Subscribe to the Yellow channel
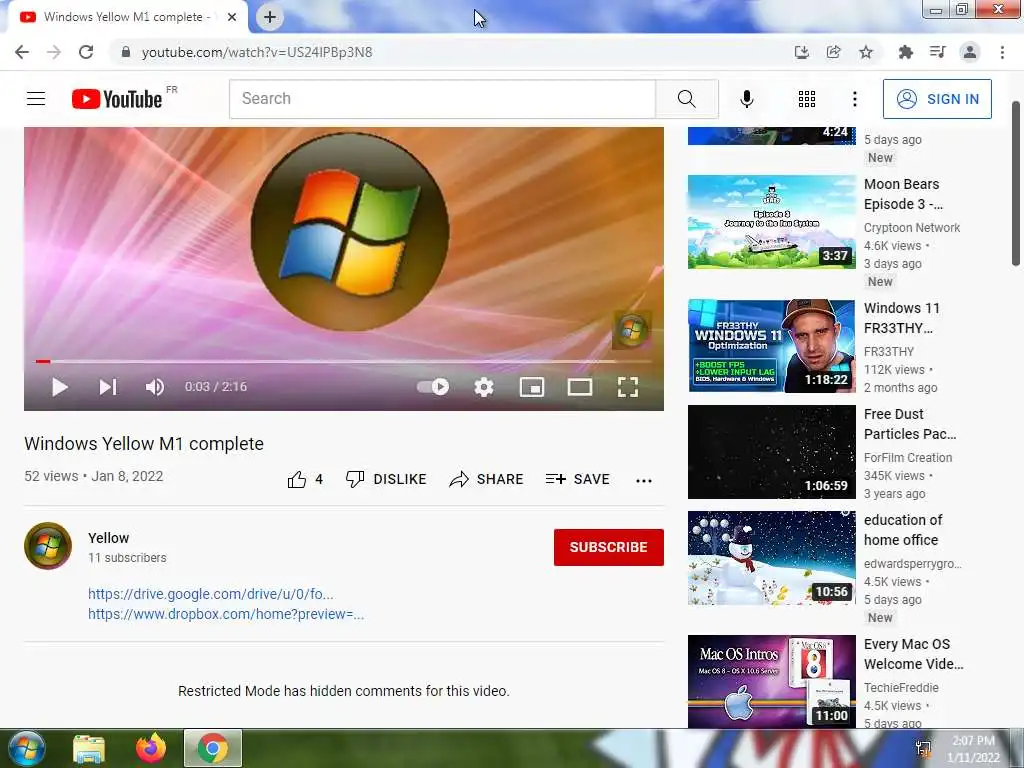This screenshot has height=768, width=1024. pyautogui.click(x=609, y=547)
